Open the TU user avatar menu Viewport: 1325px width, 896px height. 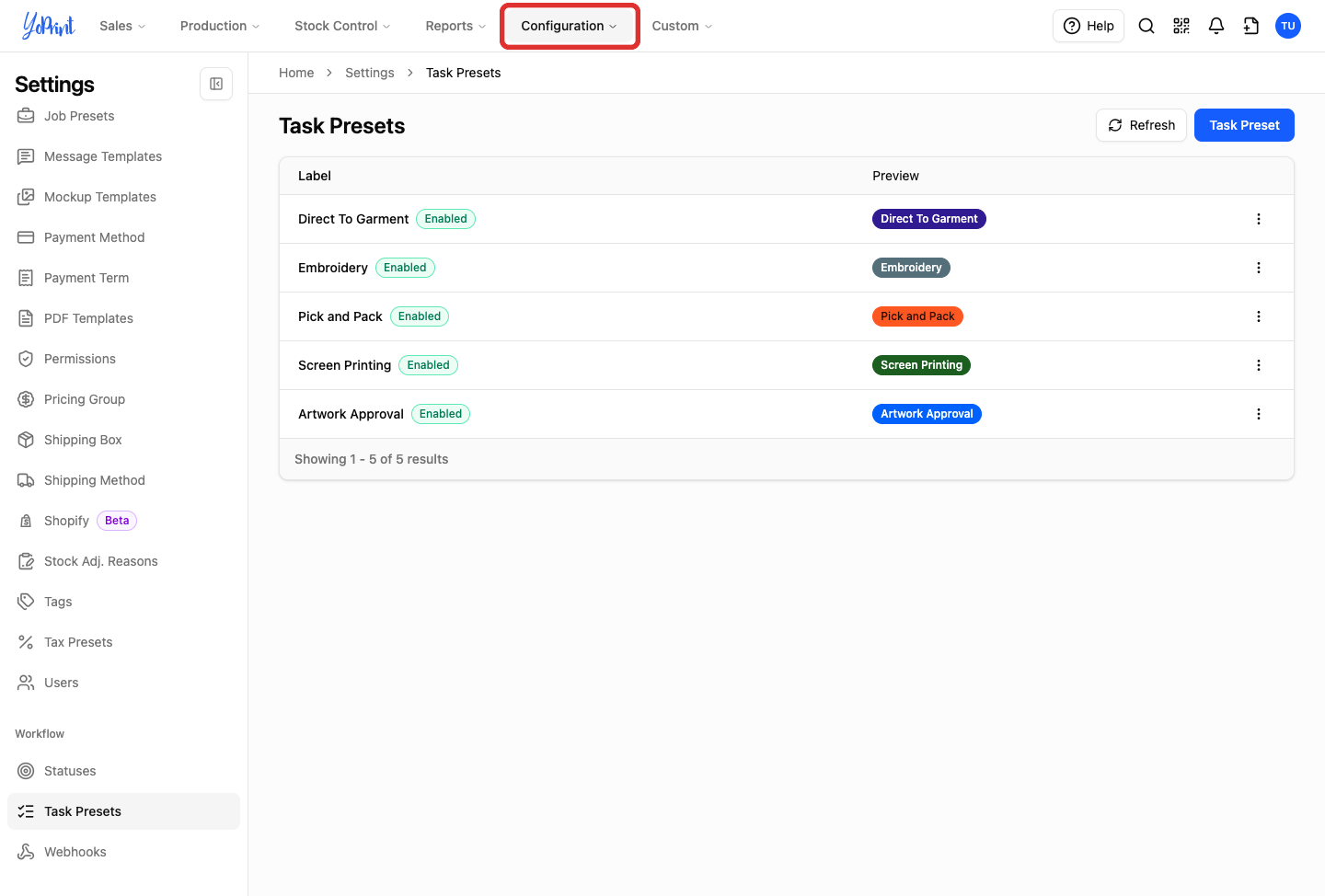pyautogui.click(x=1288, y=26)
